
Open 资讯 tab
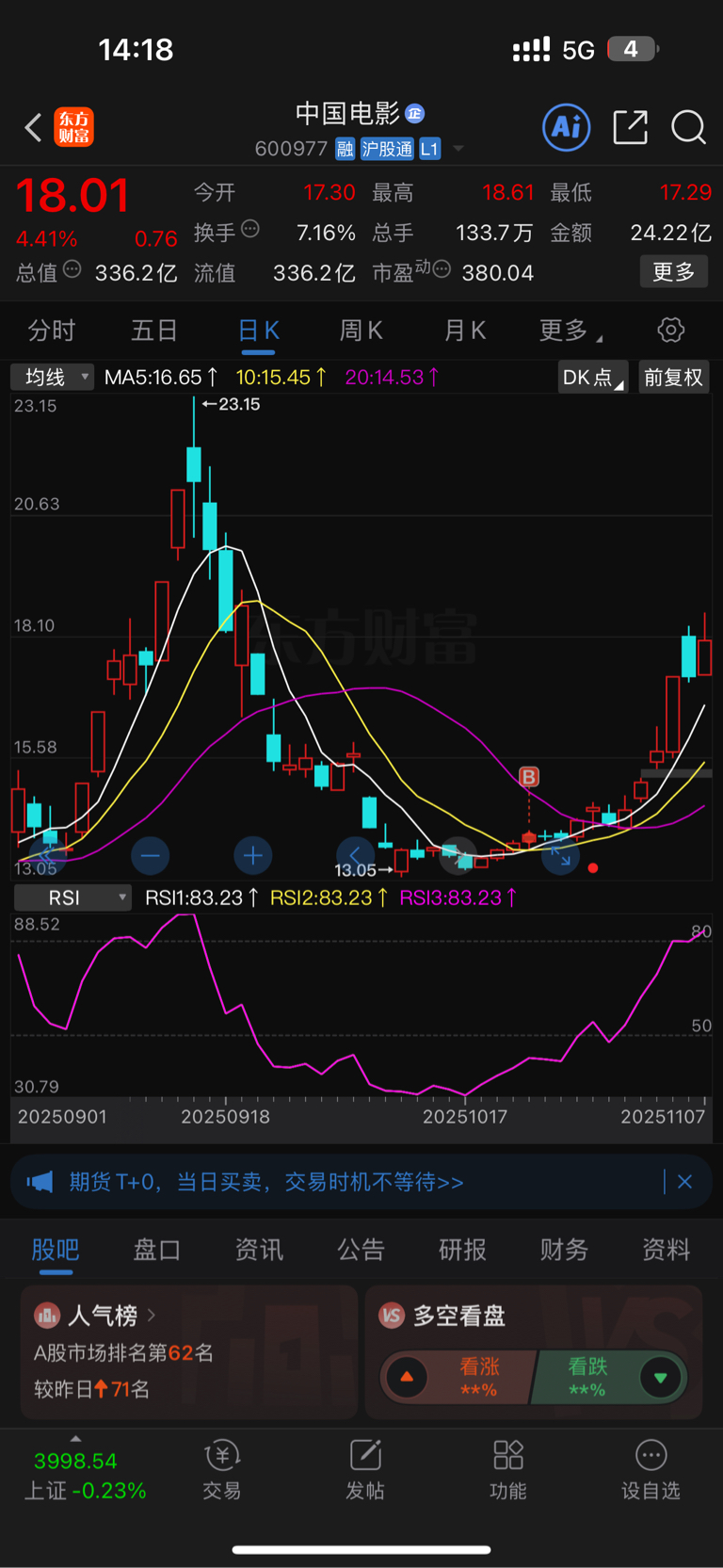[259, 1250]
